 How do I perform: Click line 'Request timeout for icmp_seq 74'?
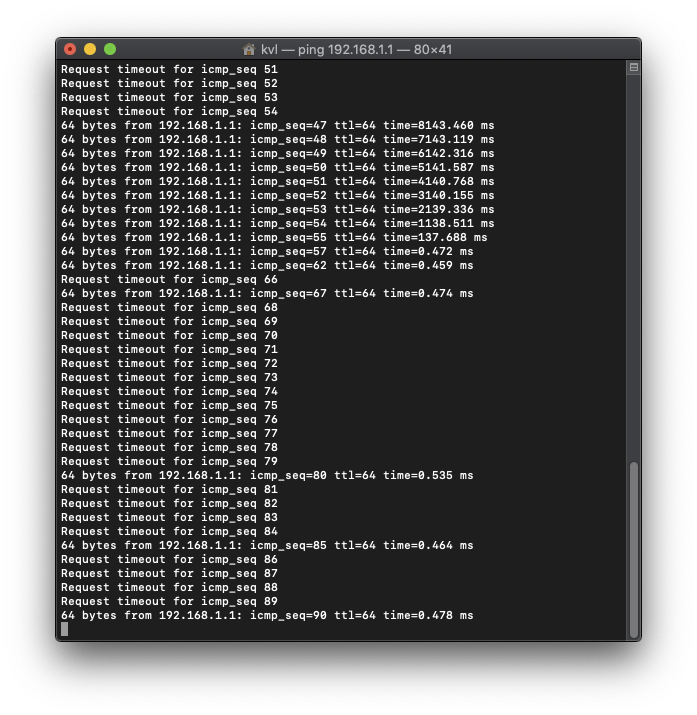tap(169, 391)
